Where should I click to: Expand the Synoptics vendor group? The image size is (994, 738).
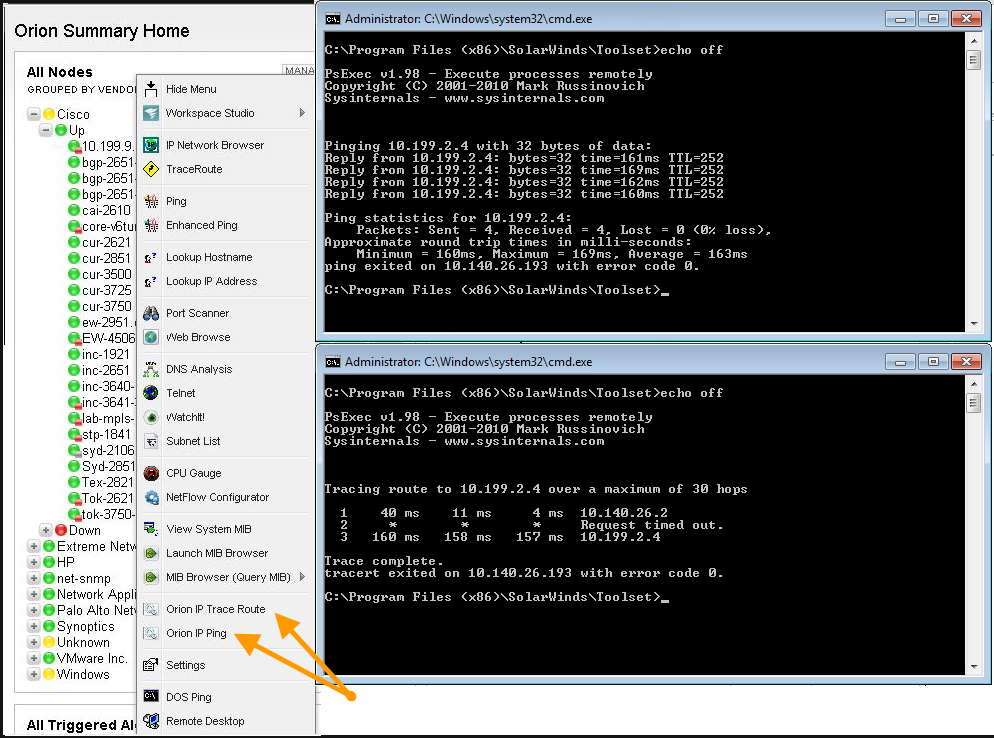34,626
